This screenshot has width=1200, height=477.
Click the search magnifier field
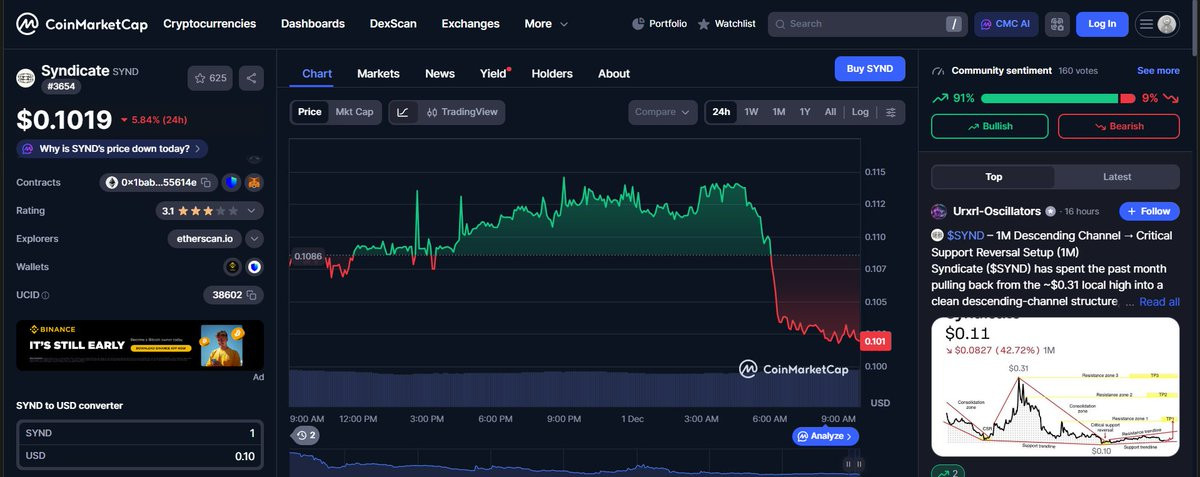[868, 24]
